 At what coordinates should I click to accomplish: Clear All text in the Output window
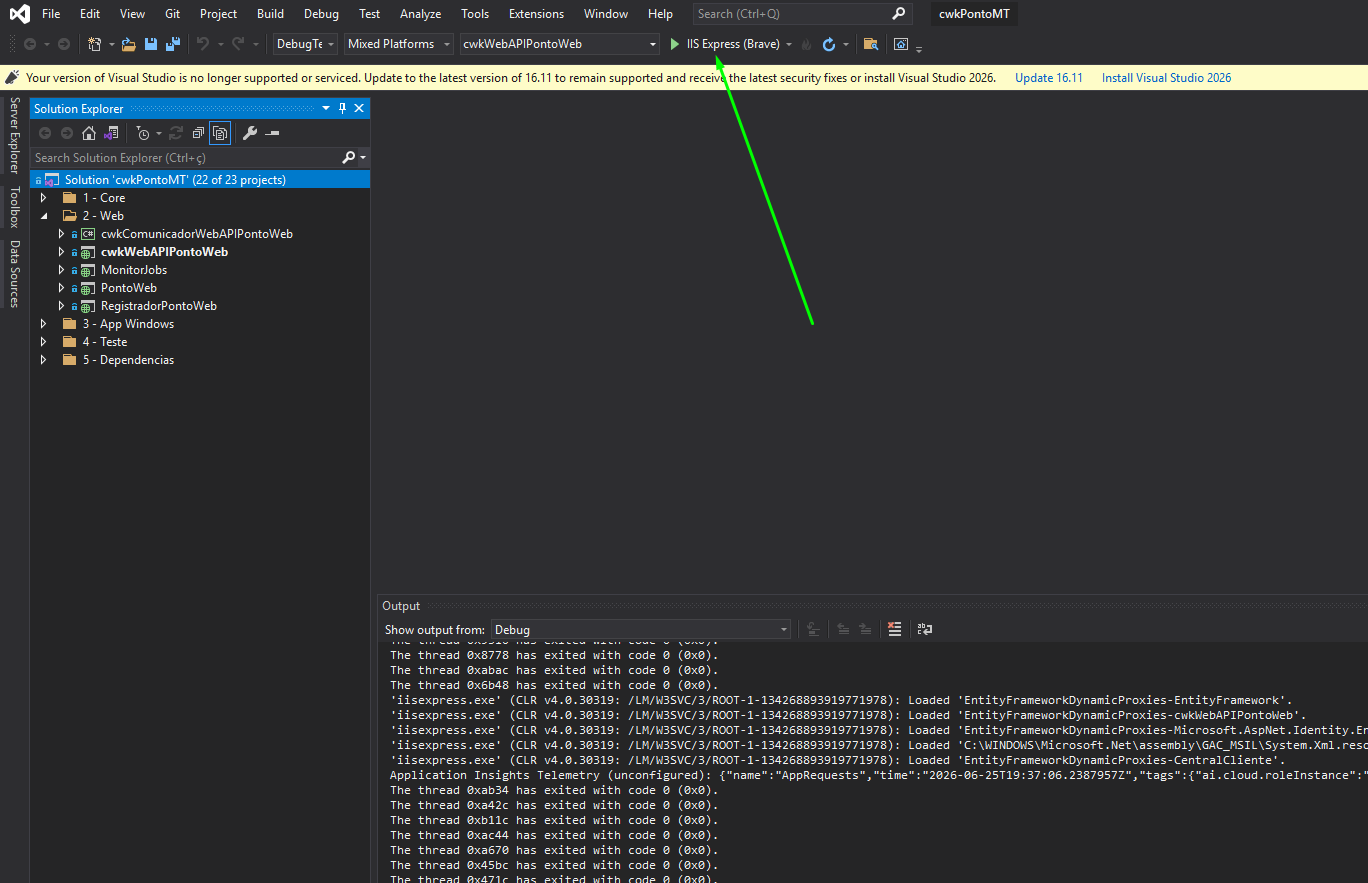point(895,629)
